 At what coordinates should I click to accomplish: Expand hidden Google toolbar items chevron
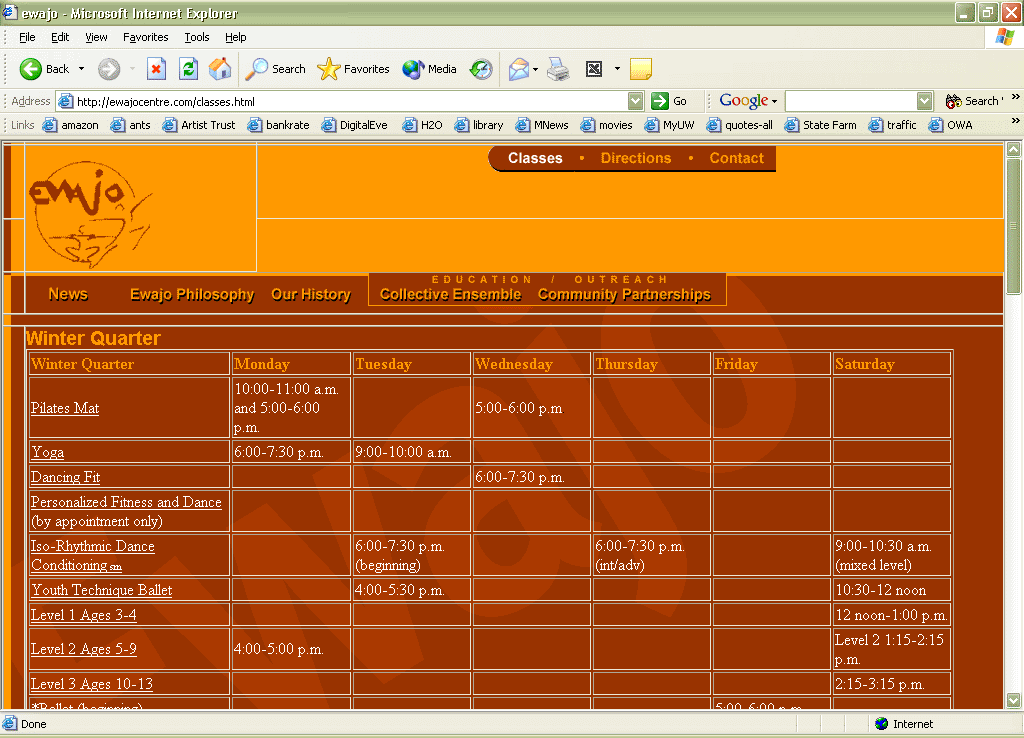(x=1016, y=97)
